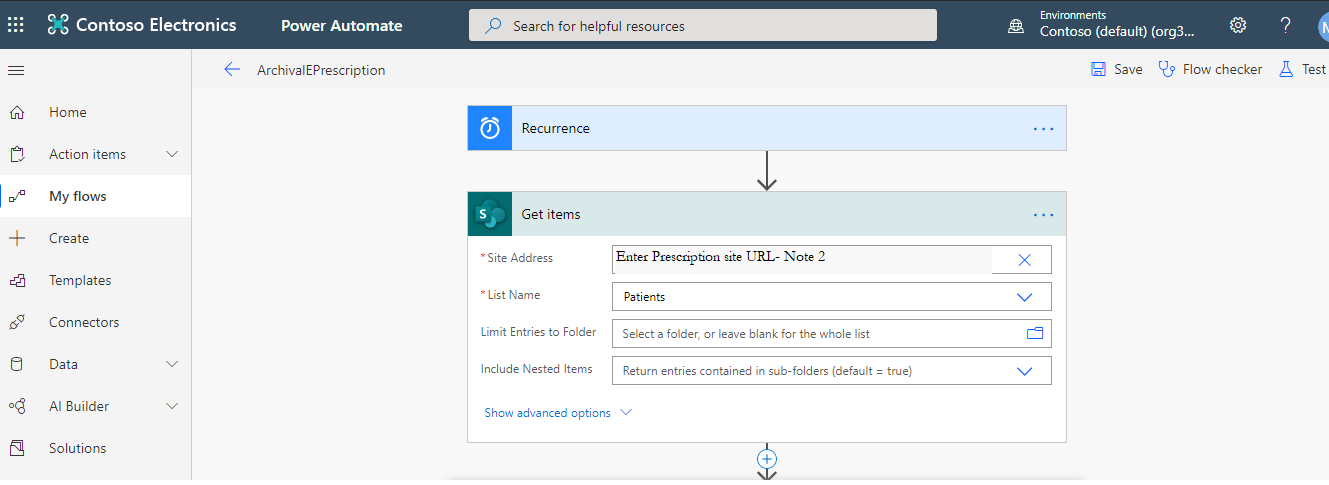The width and height of the screenshot is (1329, 485).
Task: Open the Settings gear icon
Action: tap(1238, 25)
